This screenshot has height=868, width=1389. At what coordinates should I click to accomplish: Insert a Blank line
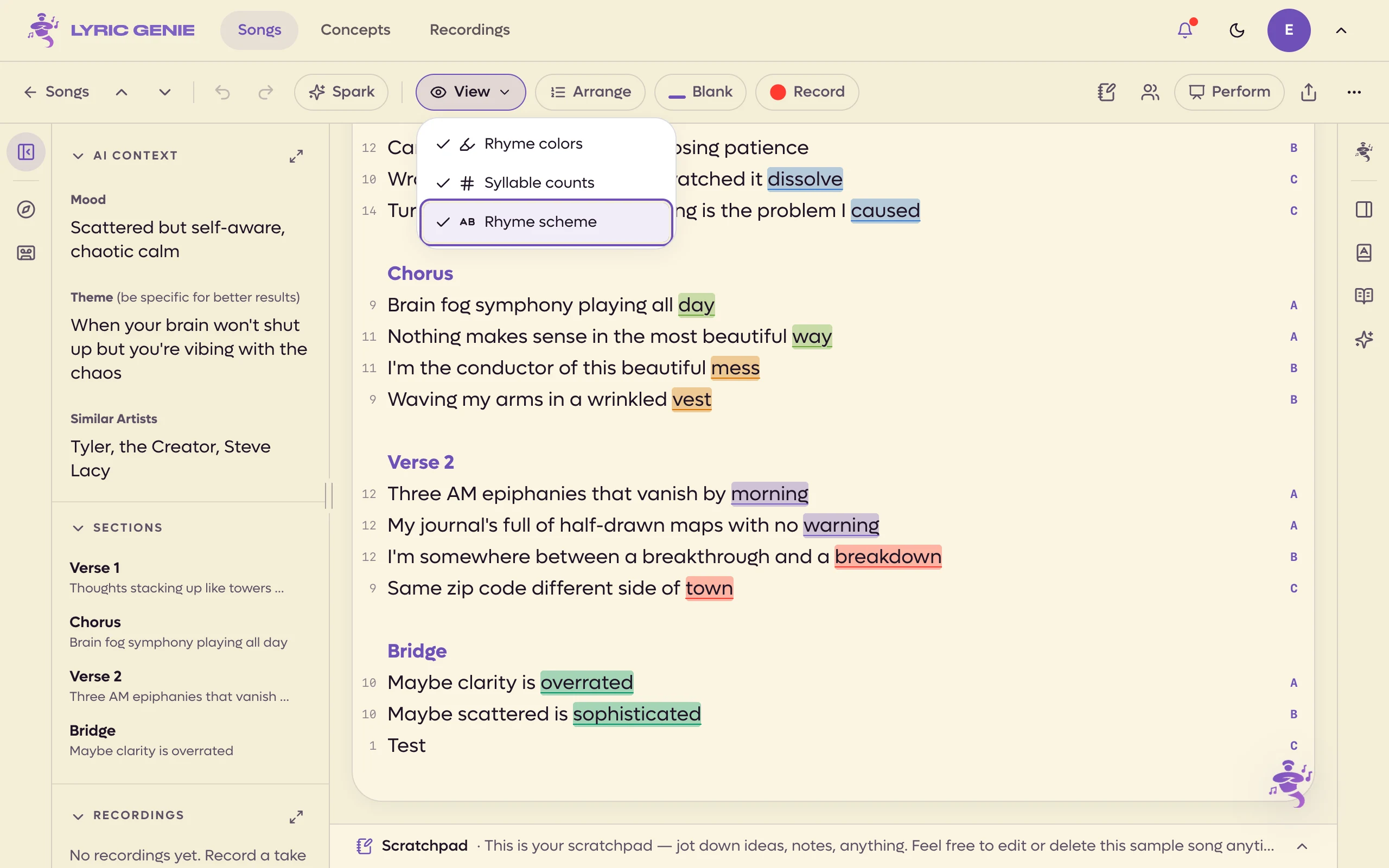(x=700, y=92)
